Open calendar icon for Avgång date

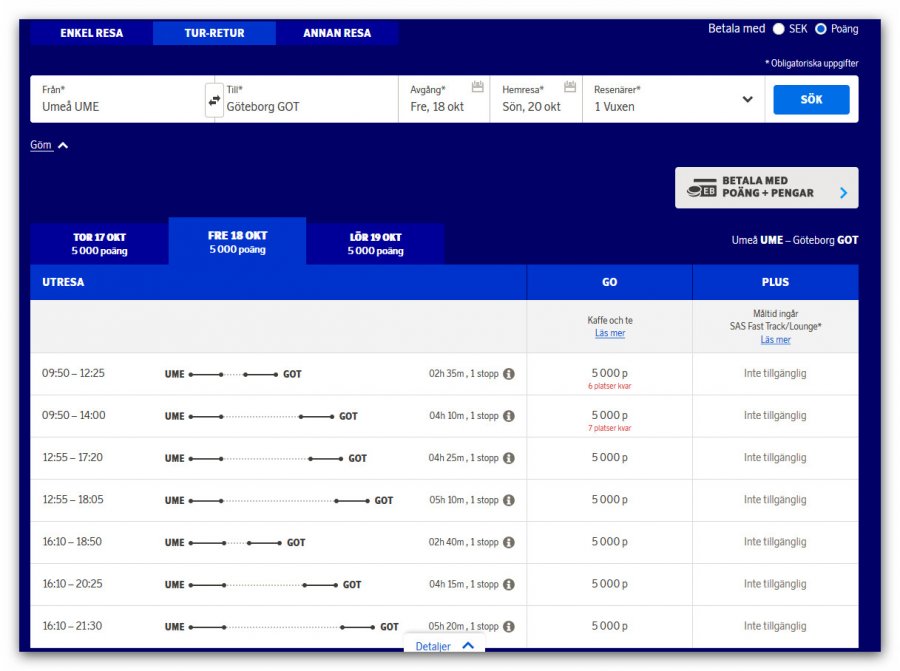(x=477, y=88)
